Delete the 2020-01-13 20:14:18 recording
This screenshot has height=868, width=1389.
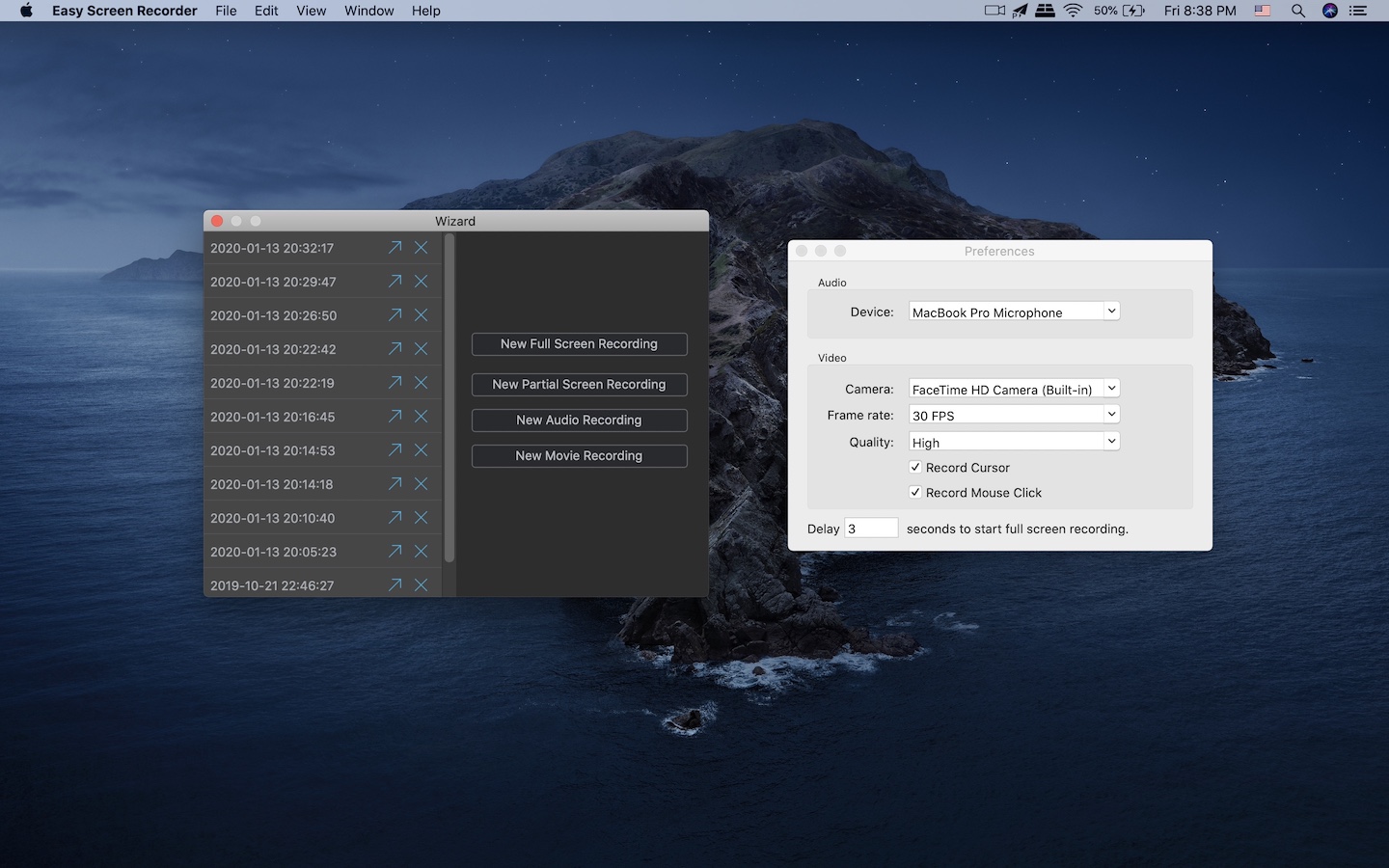point(422,484)
